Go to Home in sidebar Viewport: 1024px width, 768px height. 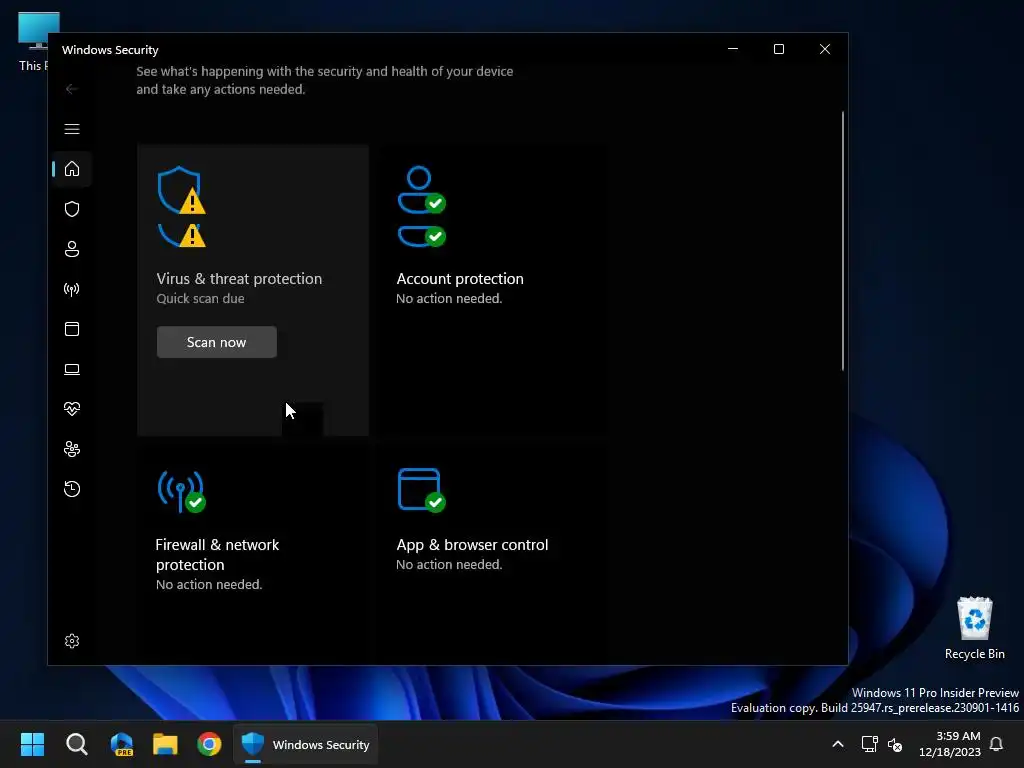72,169
